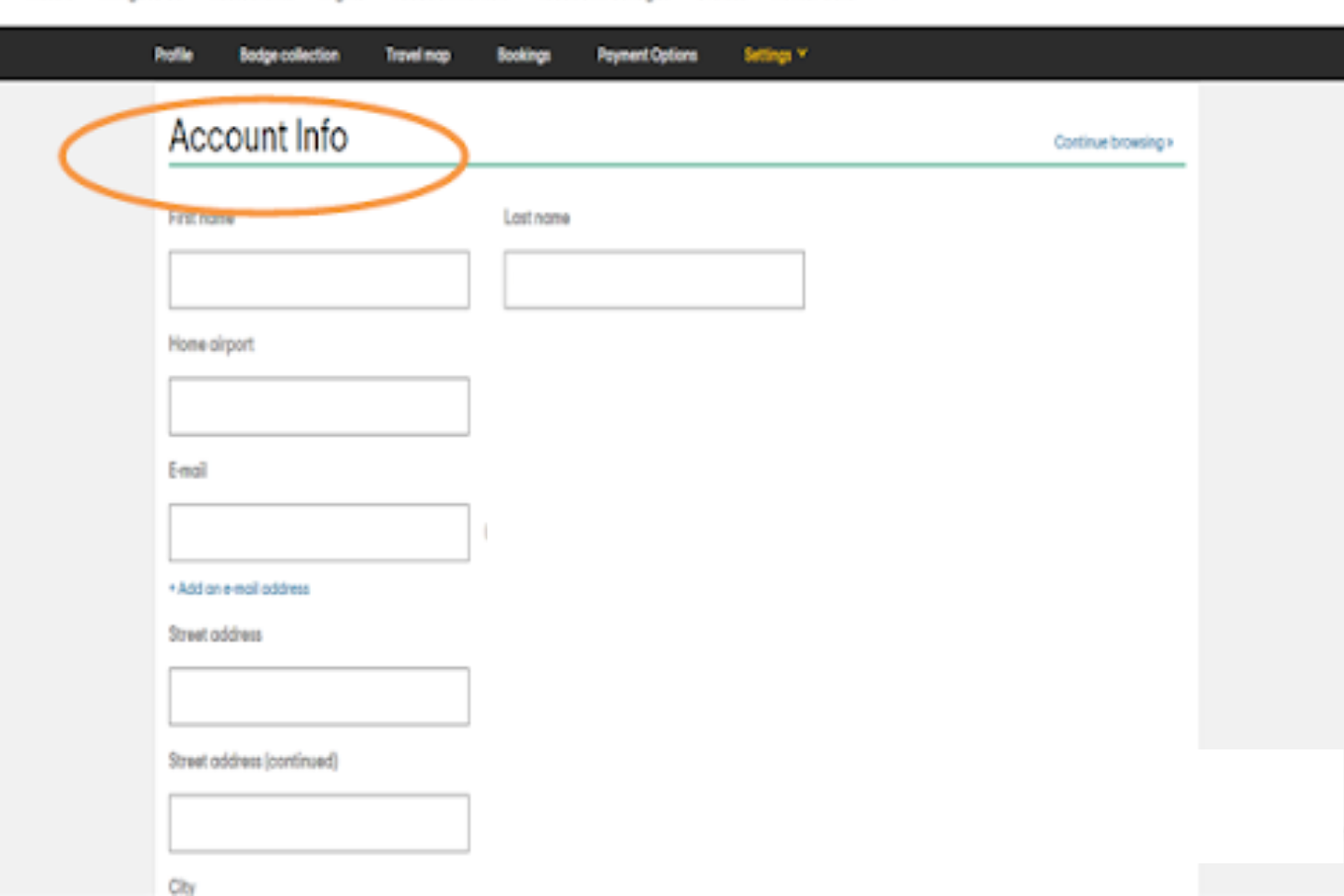Click into the Last name field
Image resolution: width=1344 pixels, height=896 pixels.
[652, 279]
